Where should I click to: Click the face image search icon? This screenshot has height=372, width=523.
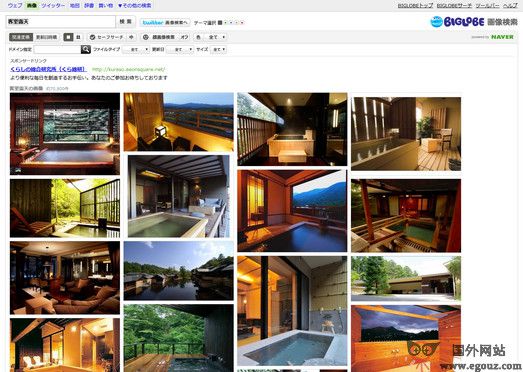pos(145,37)
